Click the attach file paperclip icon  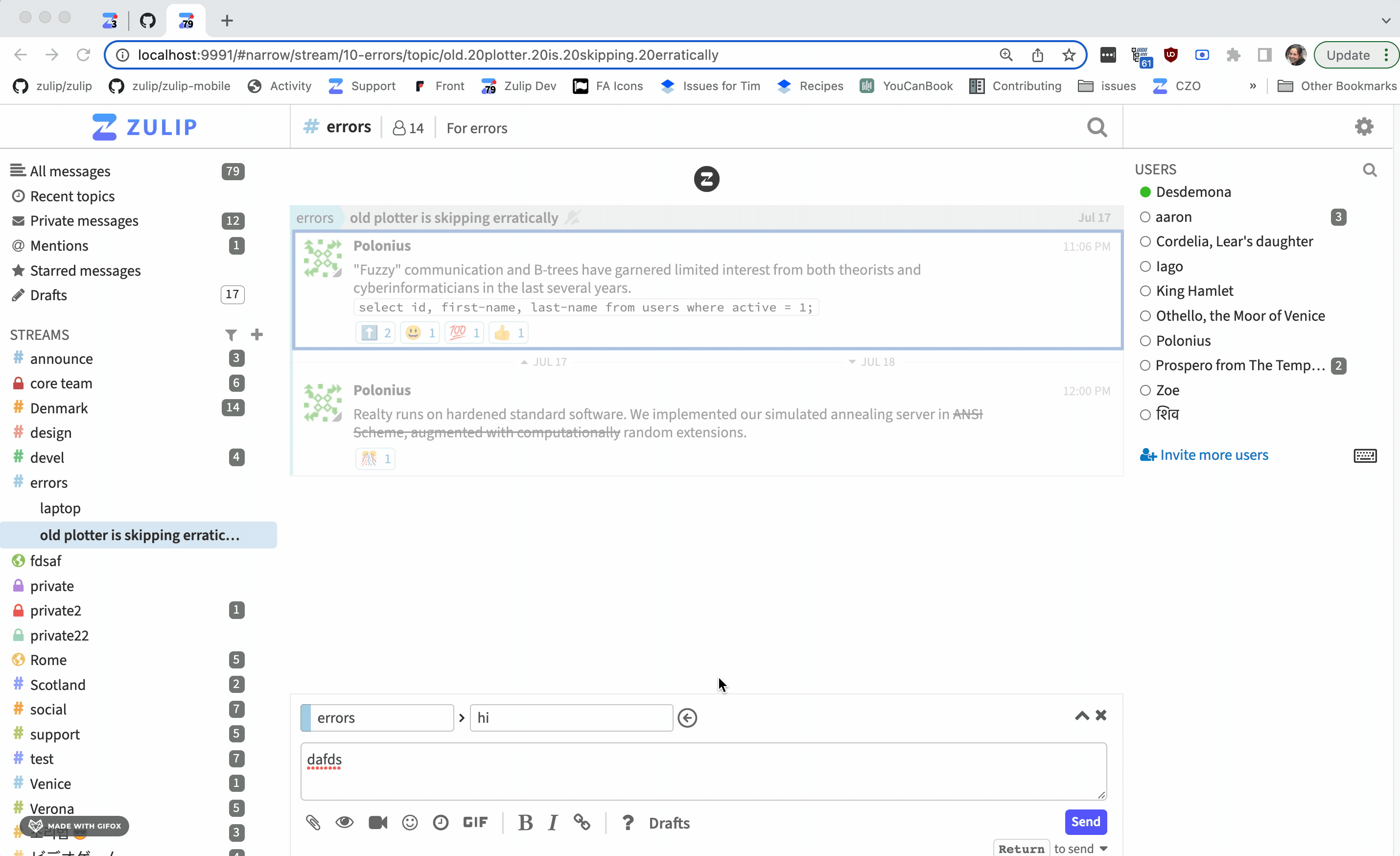coord(313,823)
